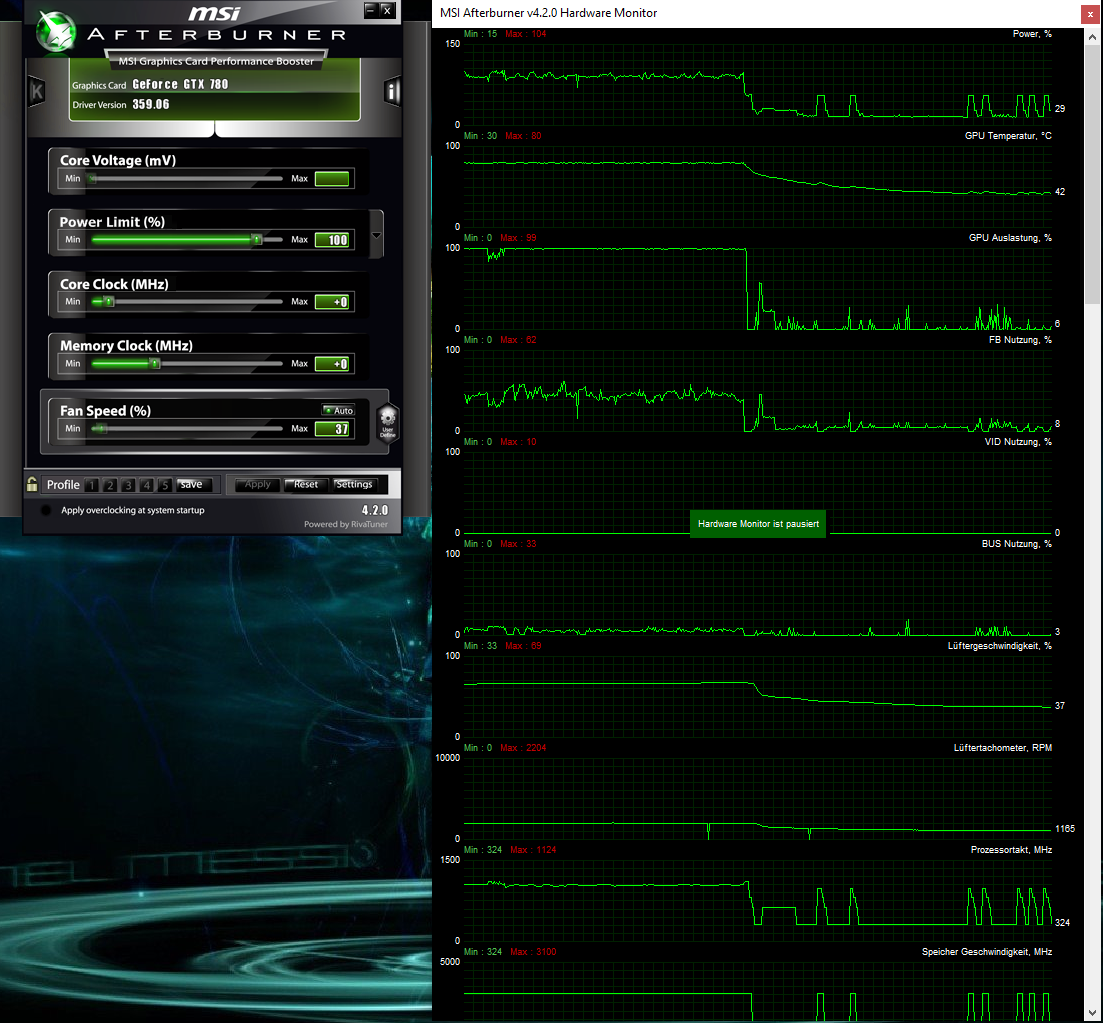Click the Lüftergeschwindigkeit graph
Image resolution: width=1103 pixels, height=1023 pixels.
tap(758, 697)
